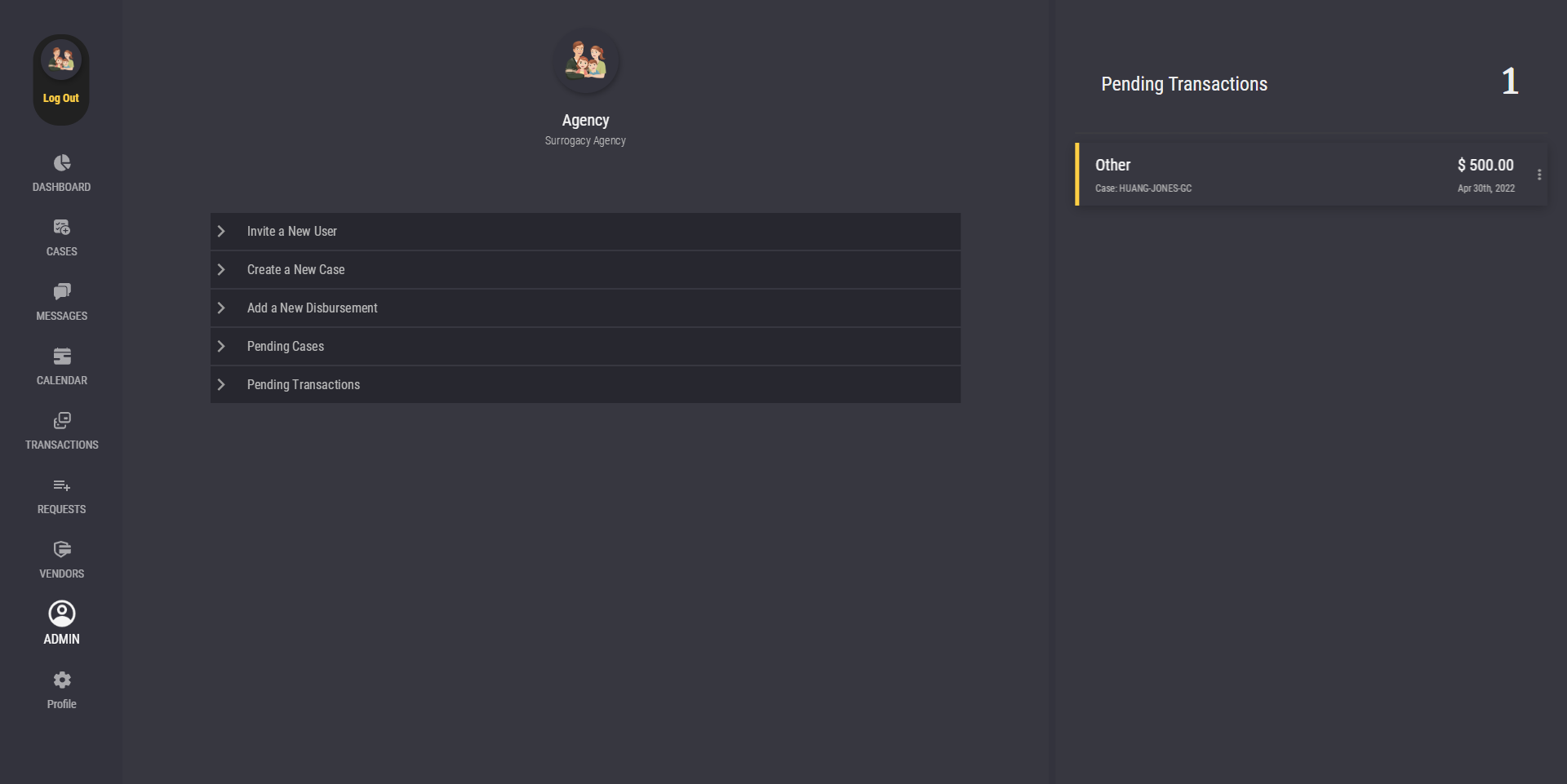
Task: Open the Transactions icon in sidebar
Action: point(62,421)
